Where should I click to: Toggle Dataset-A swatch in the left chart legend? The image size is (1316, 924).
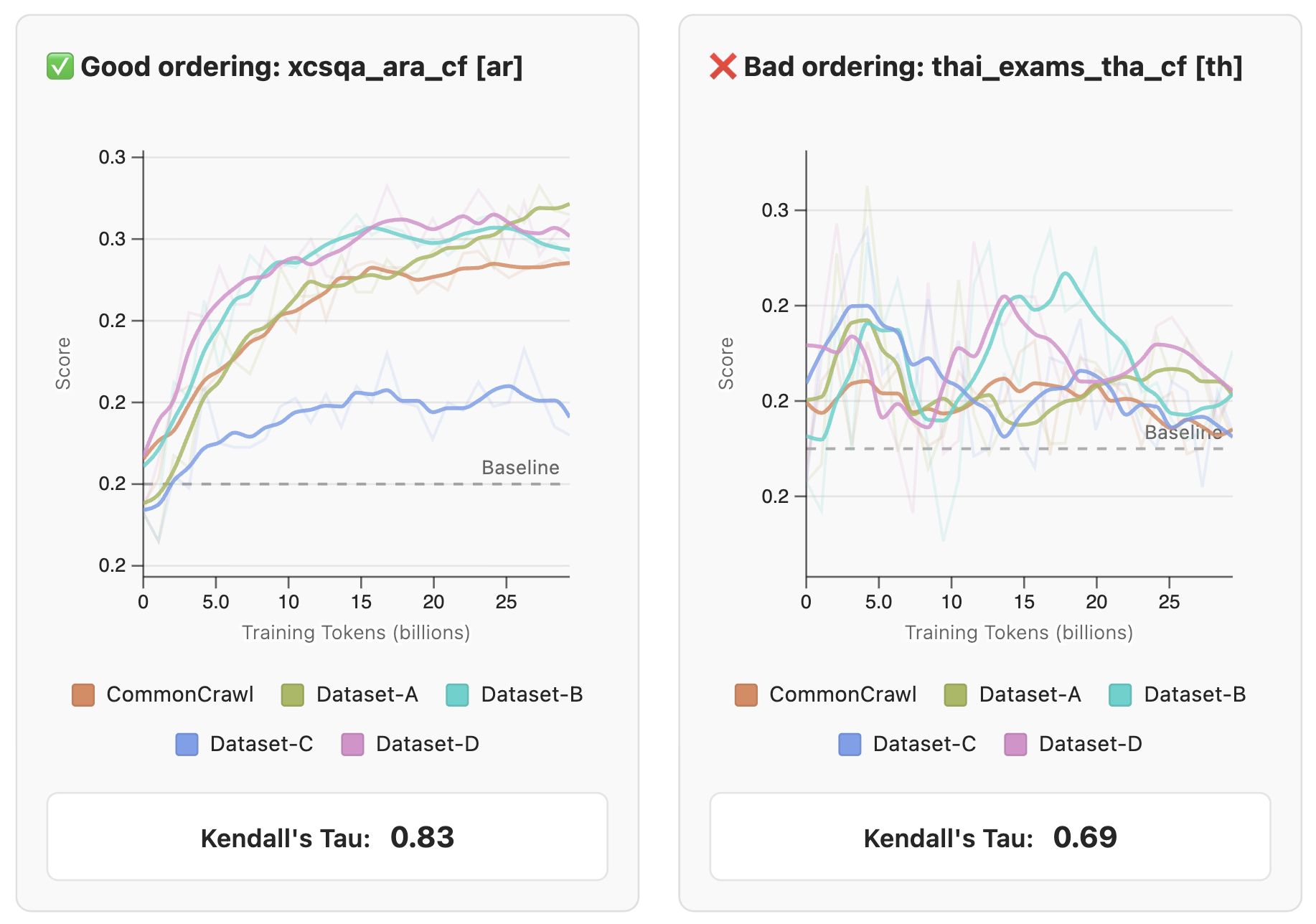pos(293,695)
